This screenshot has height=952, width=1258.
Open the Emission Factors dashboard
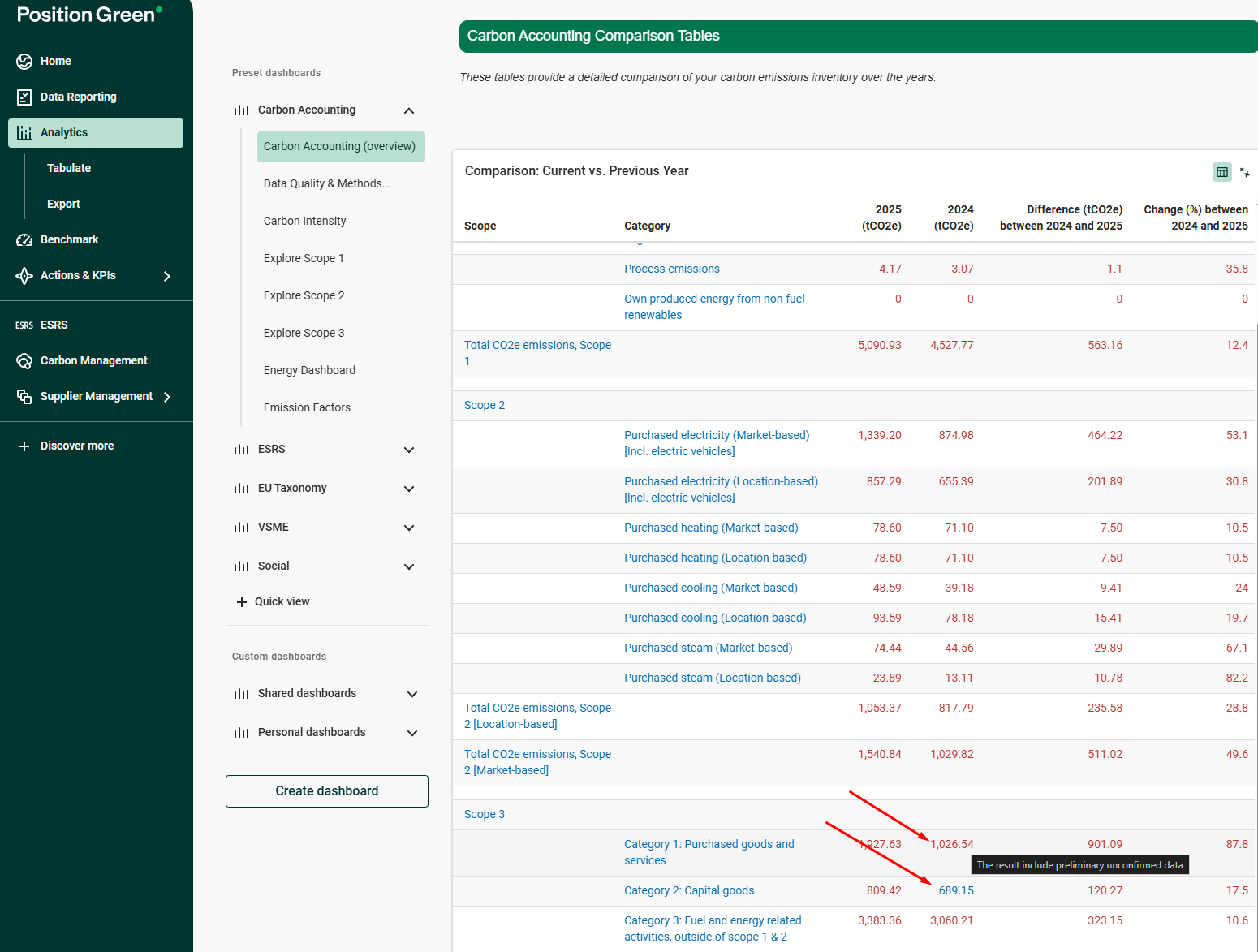coord(307,407)
